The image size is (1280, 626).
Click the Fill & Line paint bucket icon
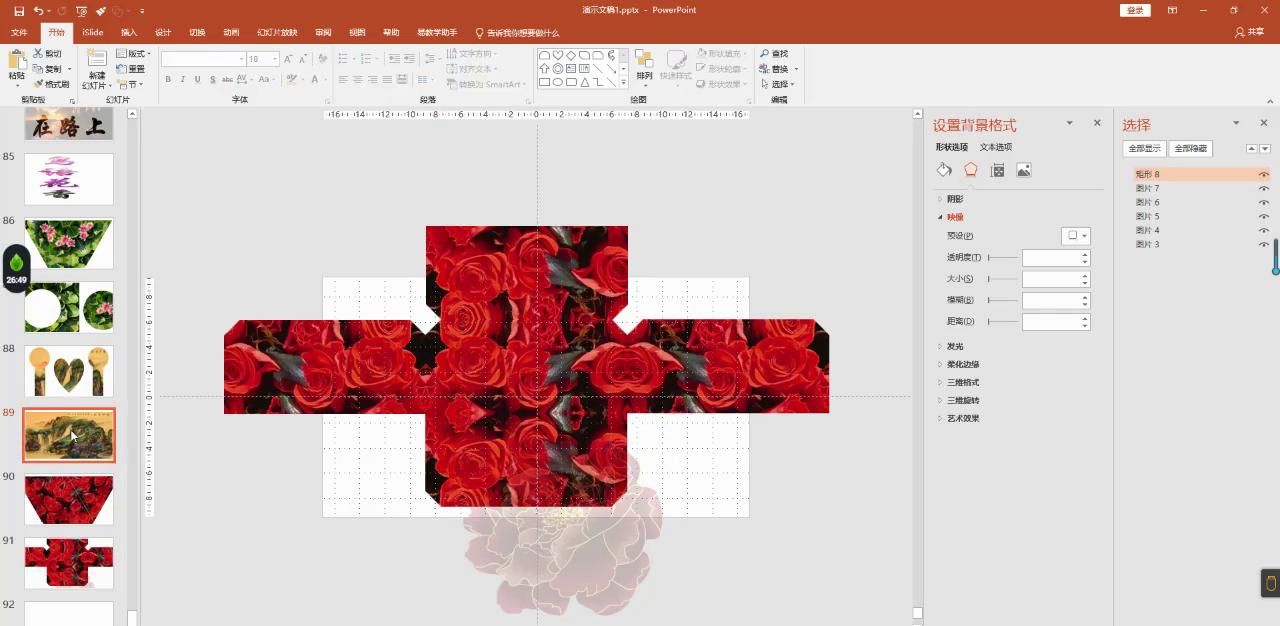[x=944, y=170]
